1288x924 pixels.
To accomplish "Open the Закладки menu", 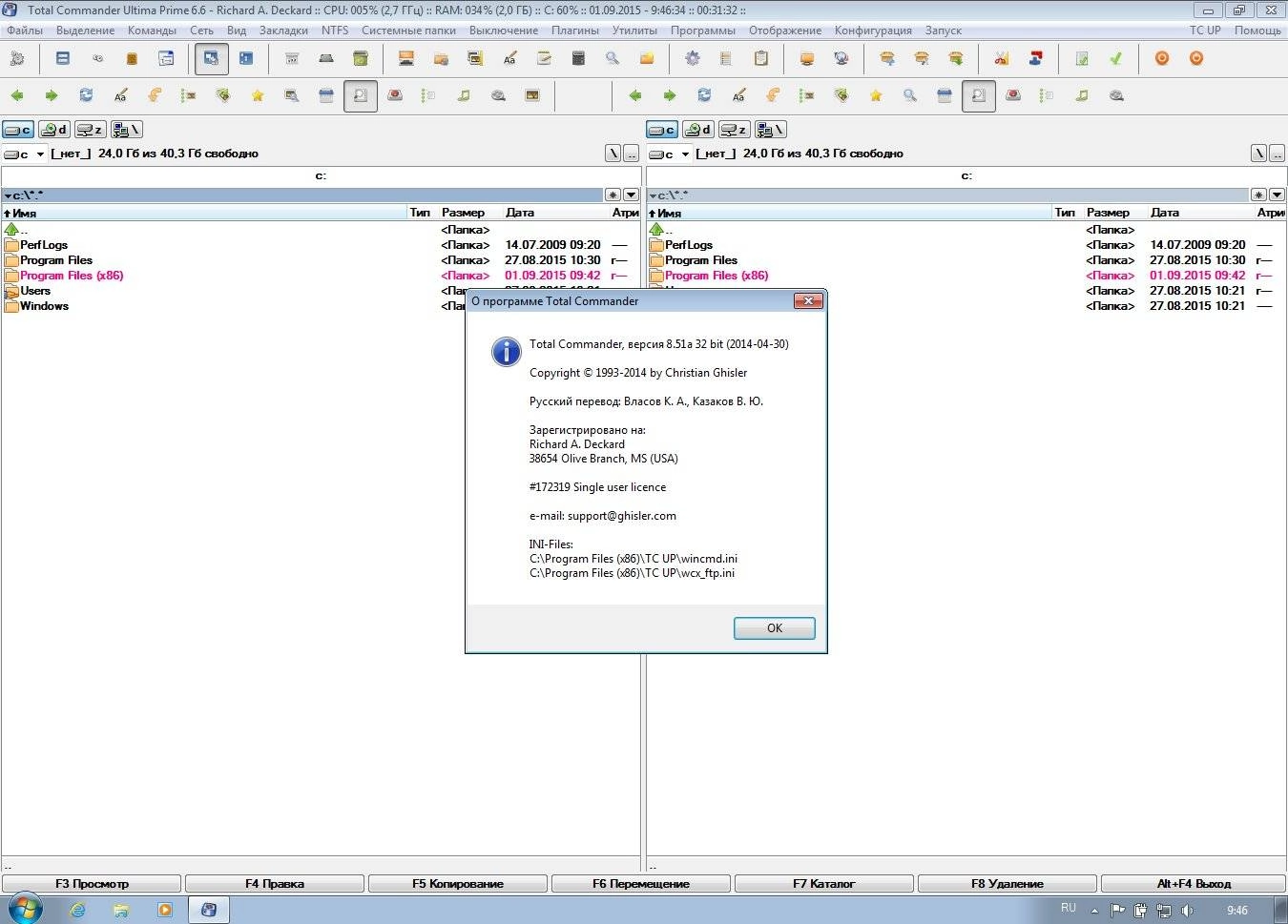I will (283, 31).
